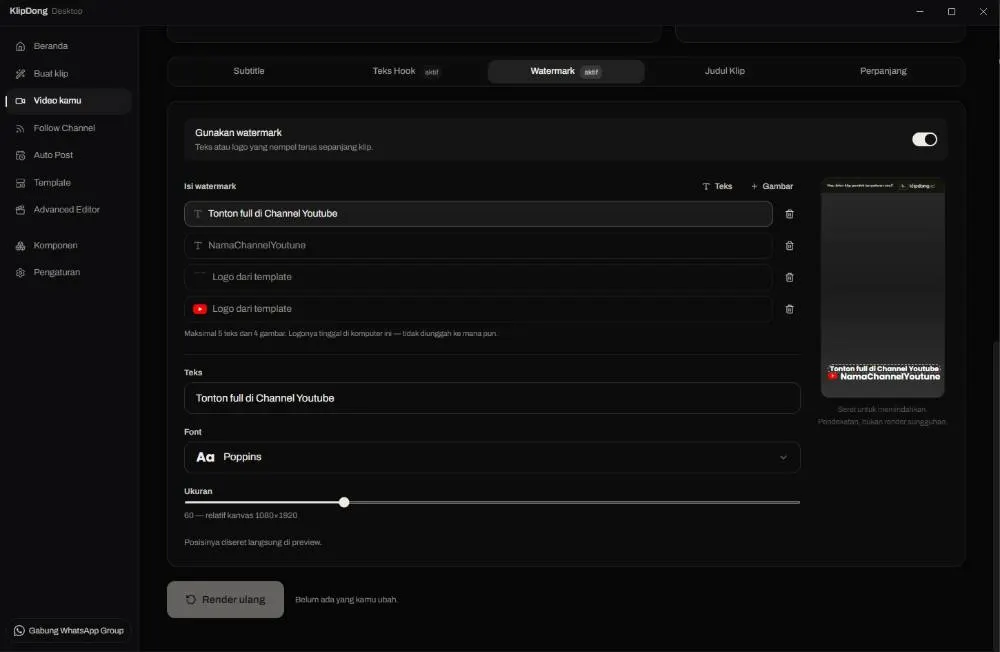1000x652 pixels.
Task: Delete the first Tonton full watermark entry
Action: coord(790,214)
